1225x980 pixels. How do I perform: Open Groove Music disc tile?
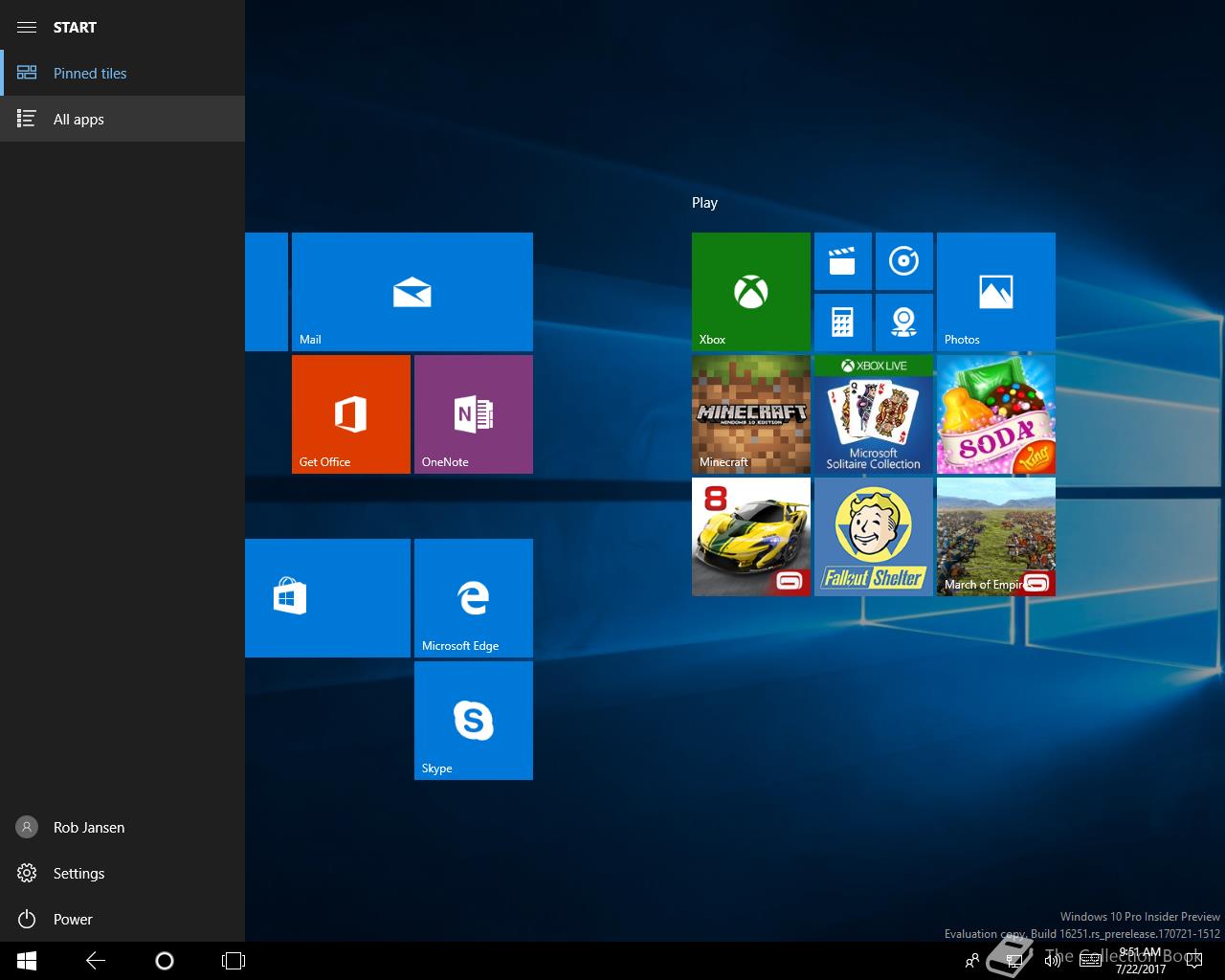pos(904,261)
